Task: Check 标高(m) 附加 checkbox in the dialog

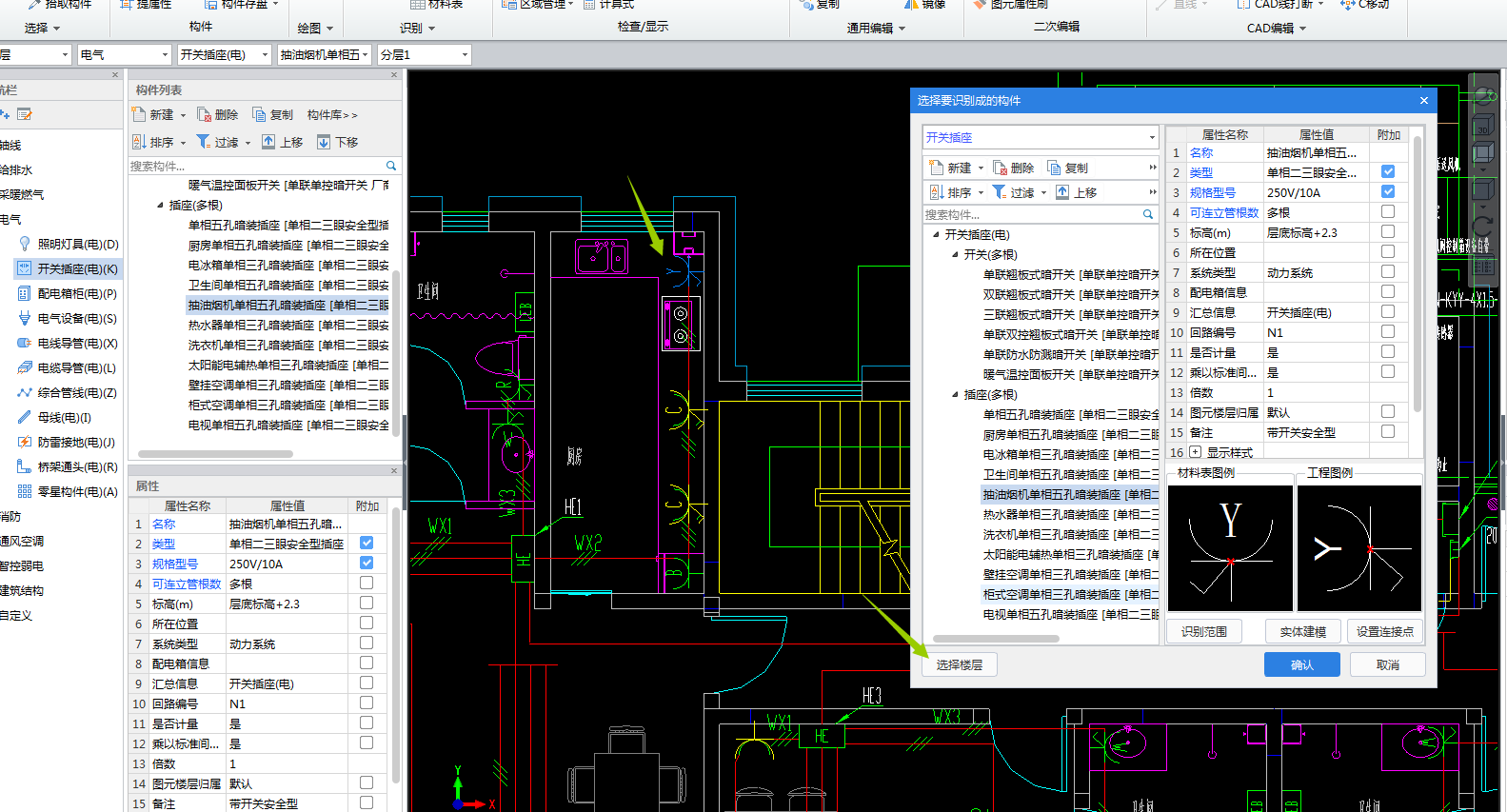Action: point(1388,232)
